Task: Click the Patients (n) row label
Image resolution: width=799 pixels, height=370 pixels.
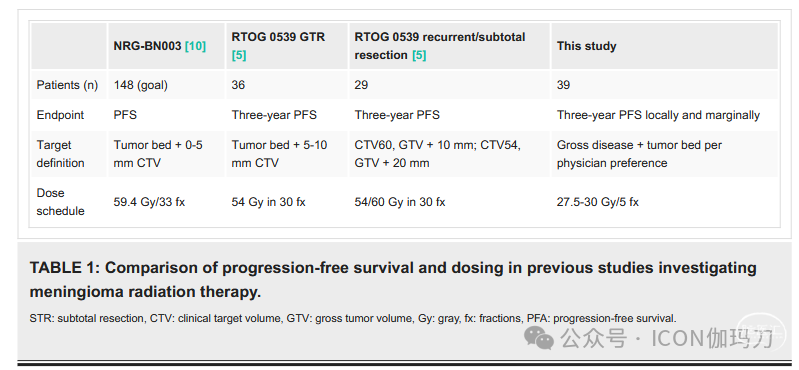Action: coord(67,85)
